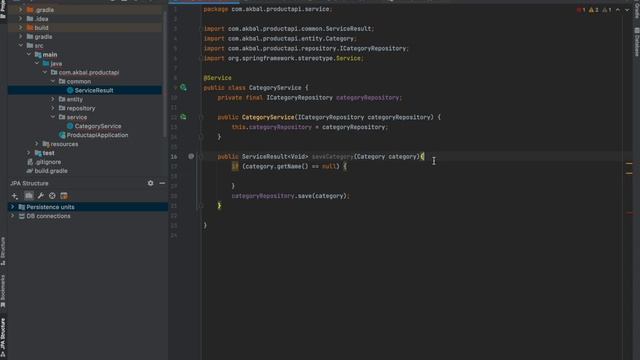The image size is (640, 360).
Task: Expand the .idea folder
Action: click(x=20, y=18)
